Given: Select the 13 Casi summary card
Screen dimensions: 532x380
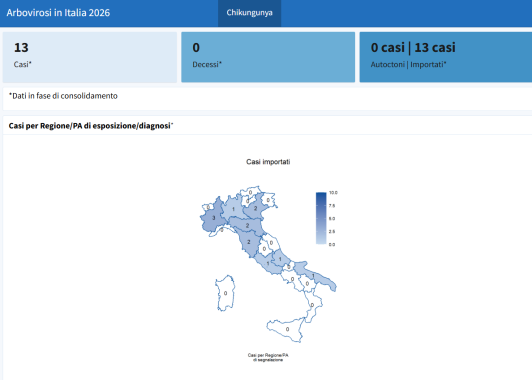Looking at the screenshot, I should click(x=90, y=57).
